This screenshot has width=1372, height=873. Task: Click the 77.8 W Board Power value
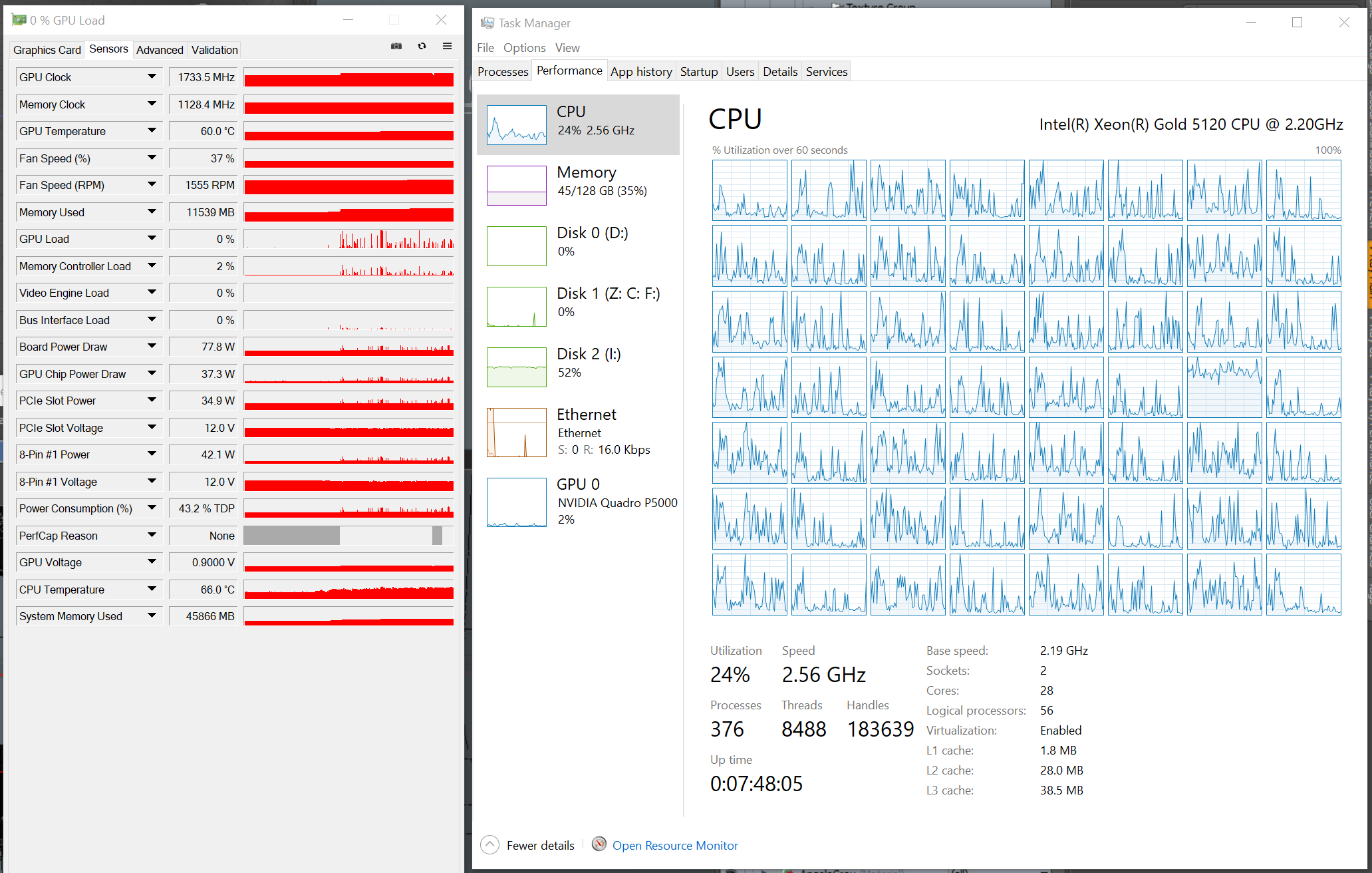coord(204,347)
